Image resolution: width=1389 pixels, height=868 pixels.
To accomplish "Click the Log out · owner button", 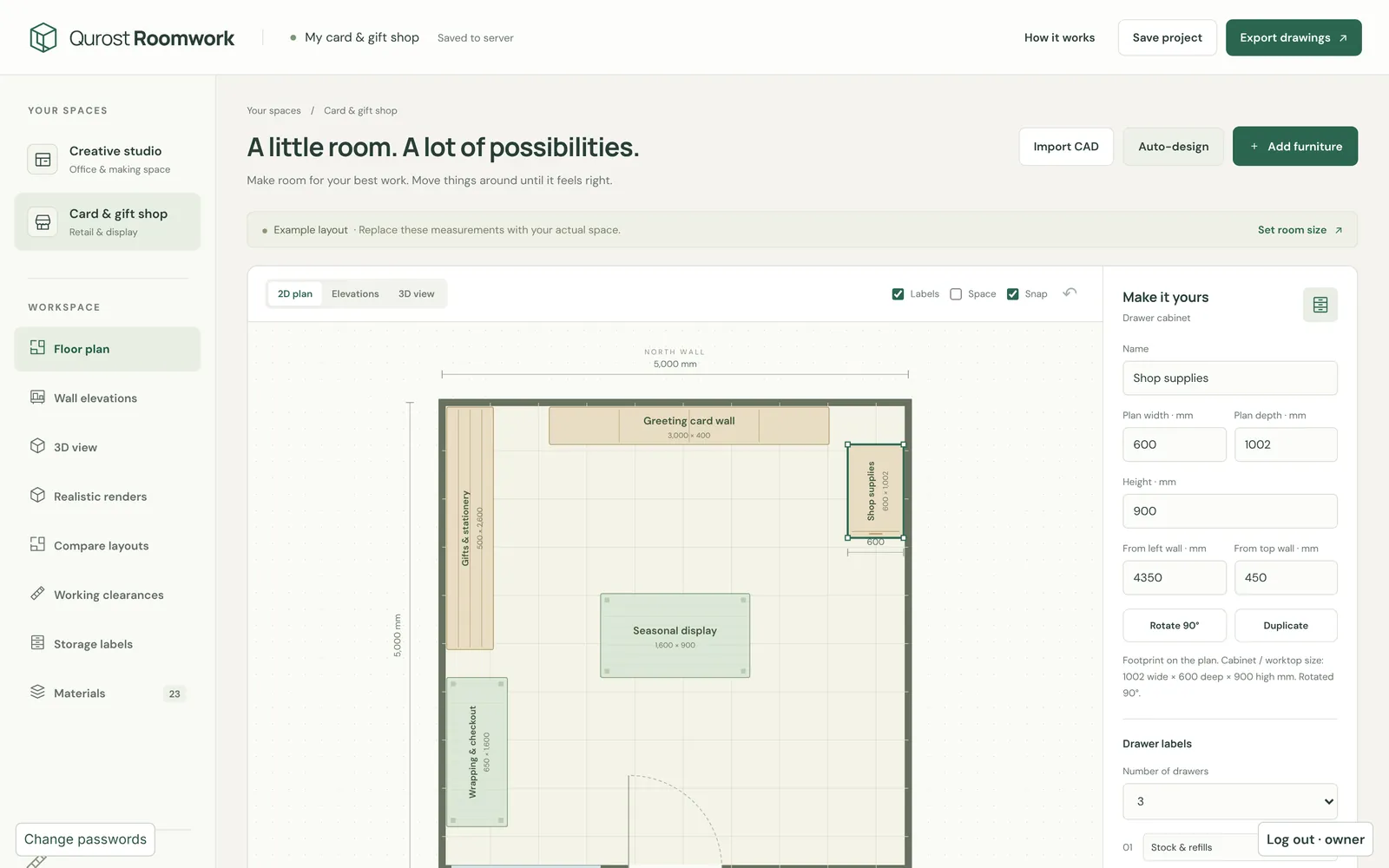I will tap(1315, 839).
